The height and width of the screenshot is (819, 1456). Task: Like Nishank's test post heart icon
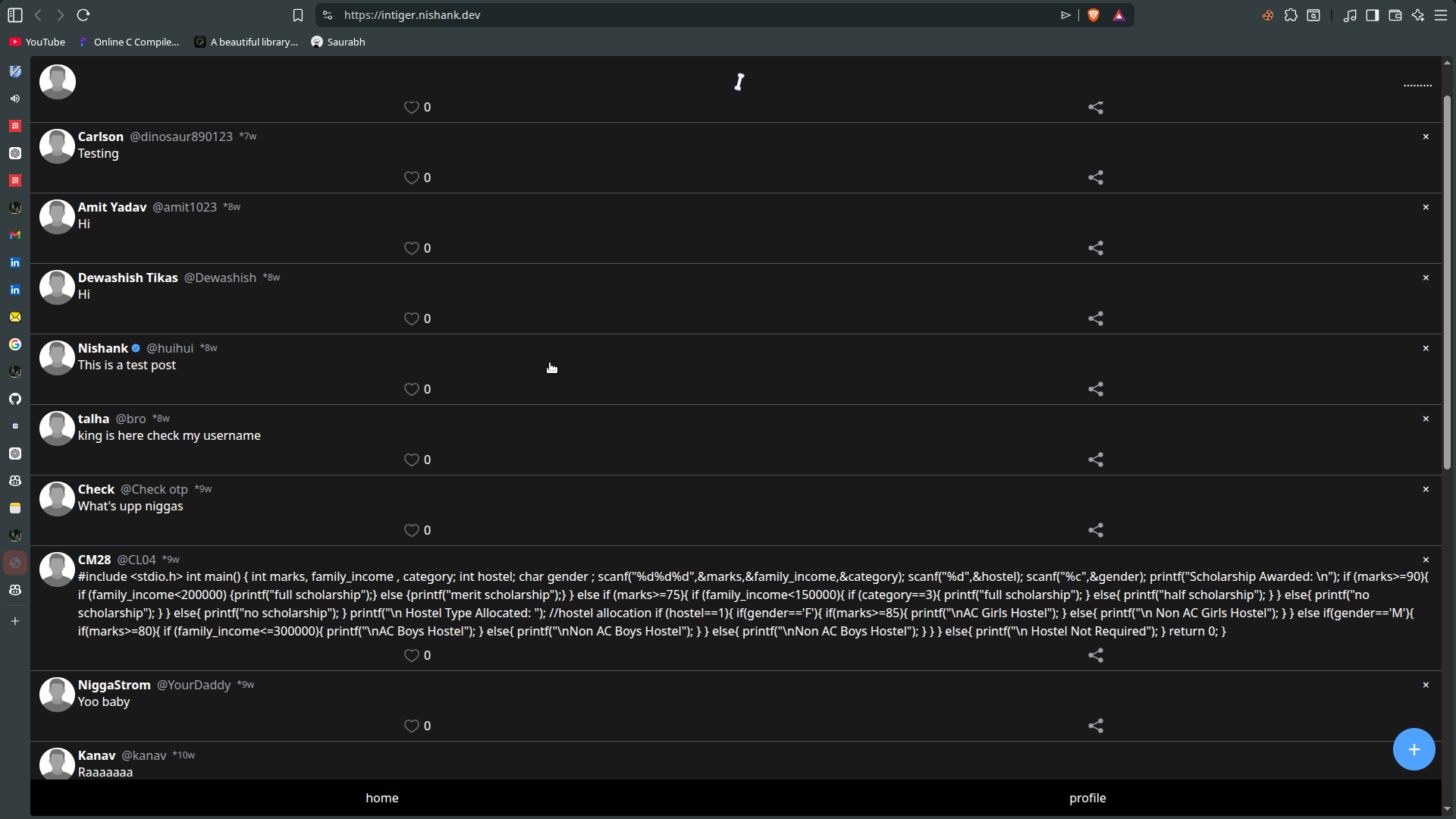tap(411, 389)
